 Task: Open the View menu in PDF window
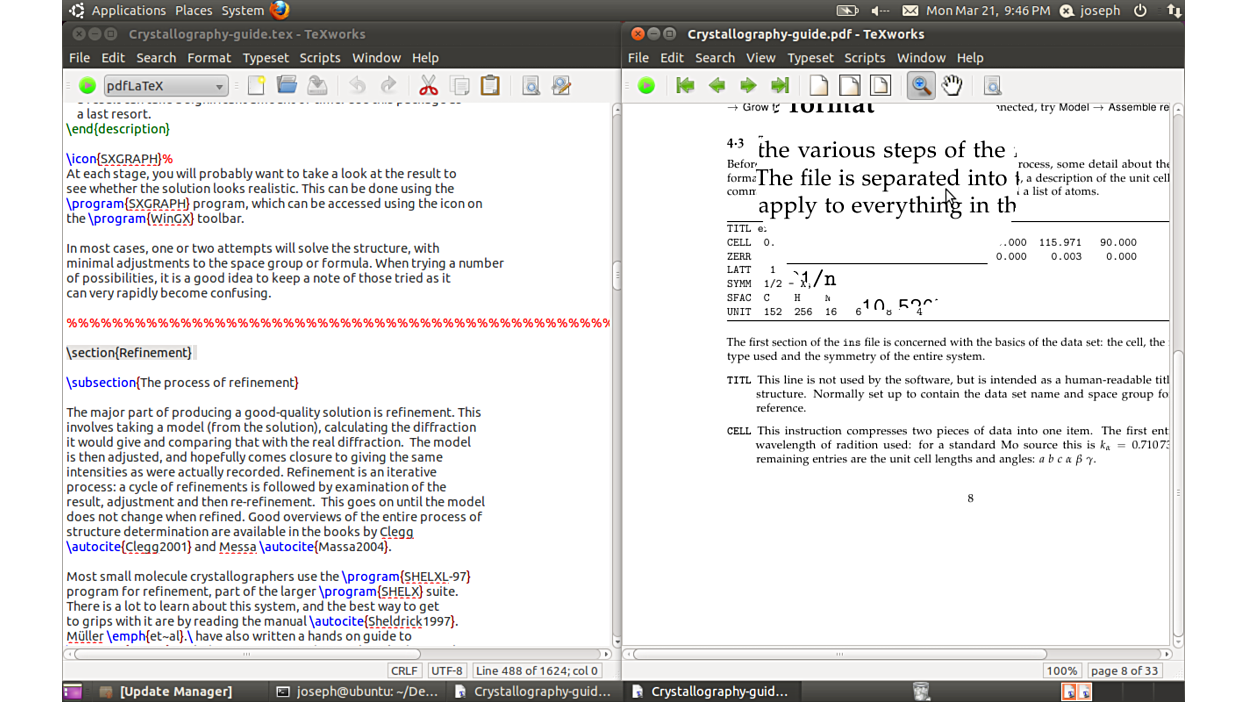(x=760, y=58)
